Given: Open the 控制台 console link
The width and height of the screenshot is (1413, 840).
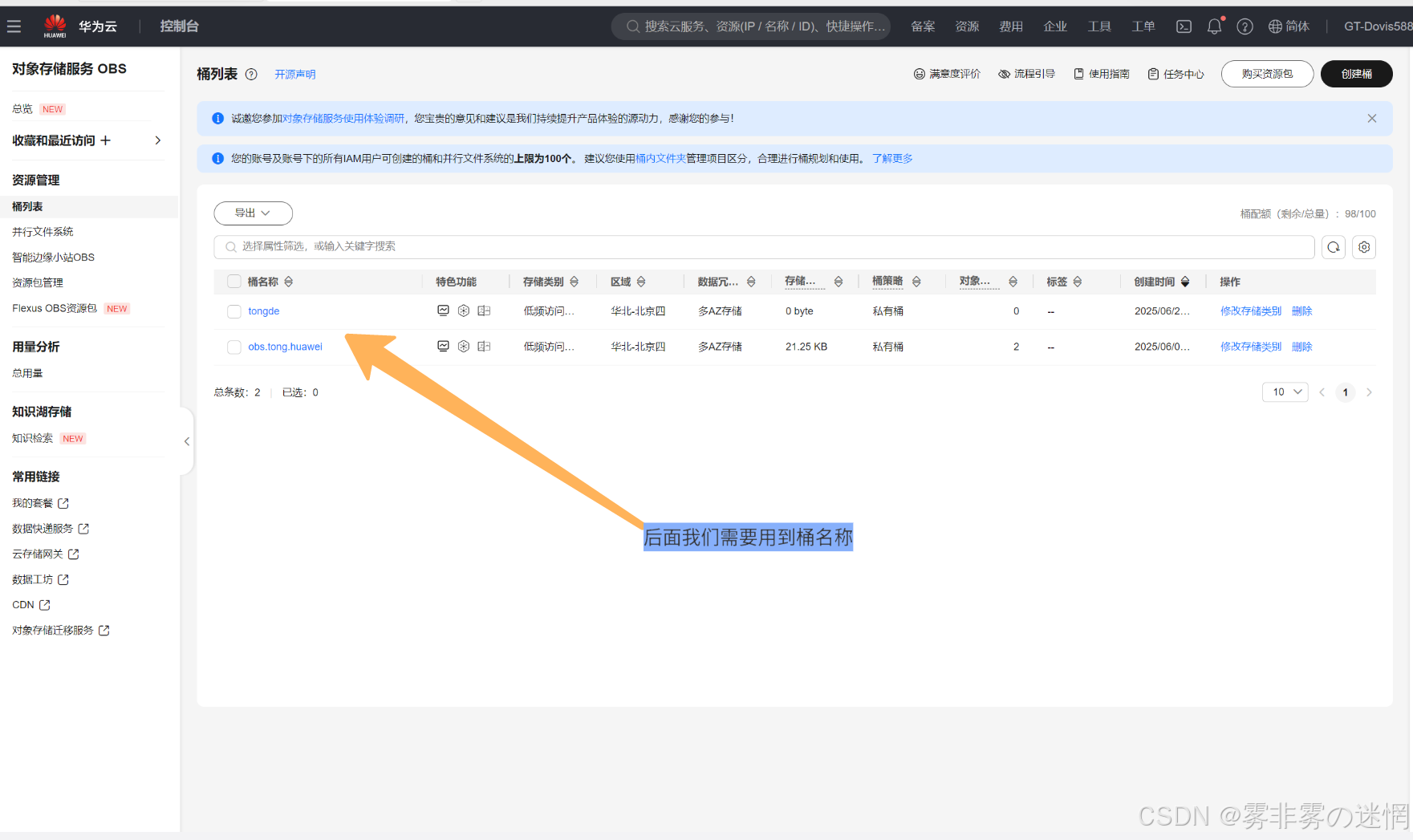Looking at the screenshot, I should tap(179, 26).
